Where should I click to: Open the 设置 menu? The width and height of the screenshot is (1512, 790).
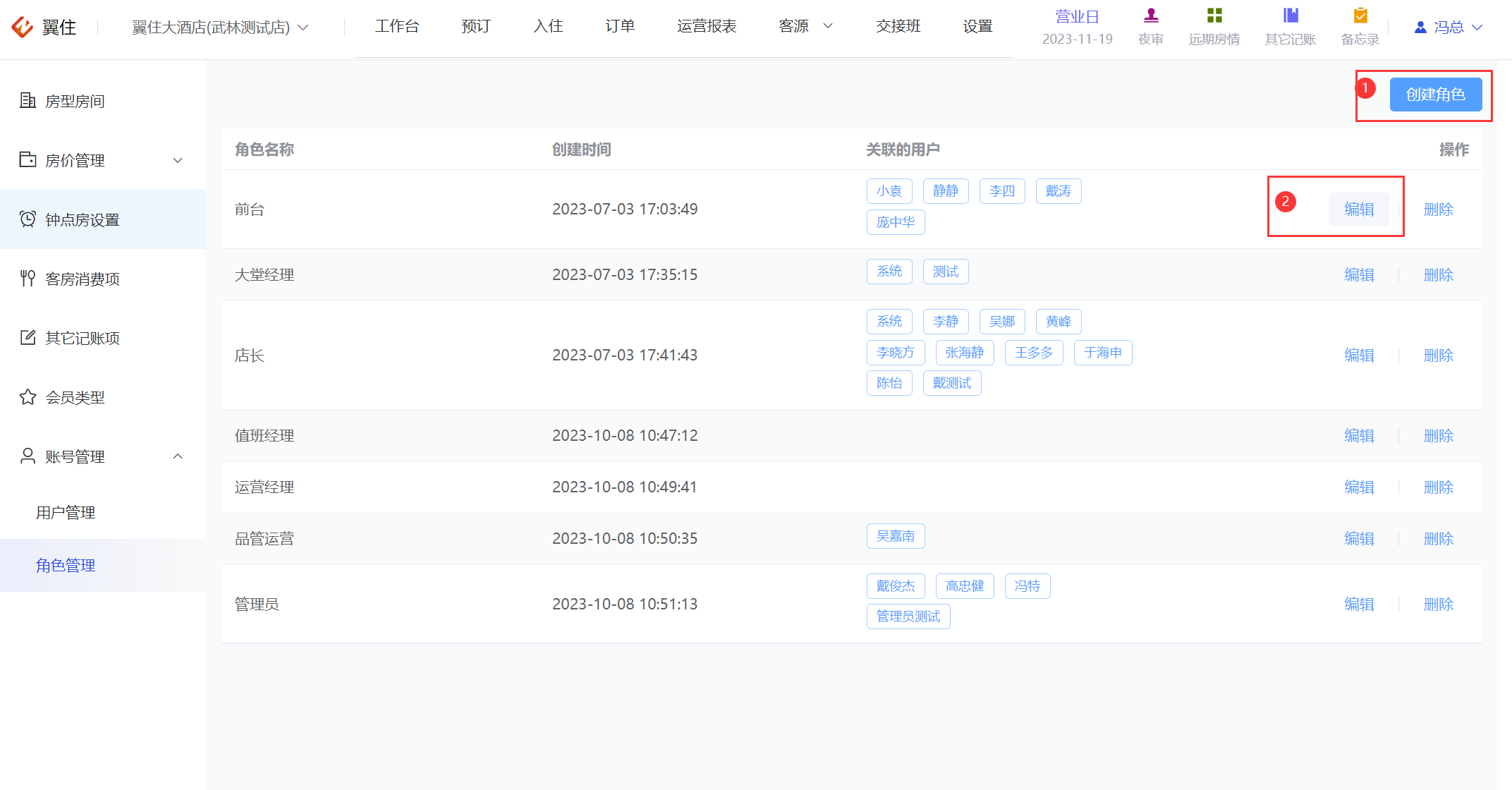coord(978,26)
